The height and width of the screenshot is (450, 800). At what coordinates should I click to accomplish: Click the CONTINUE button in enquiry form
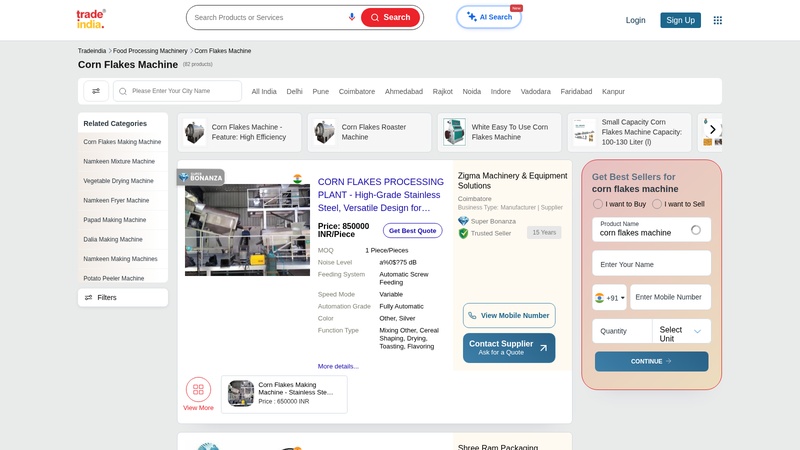pos(651,361)
